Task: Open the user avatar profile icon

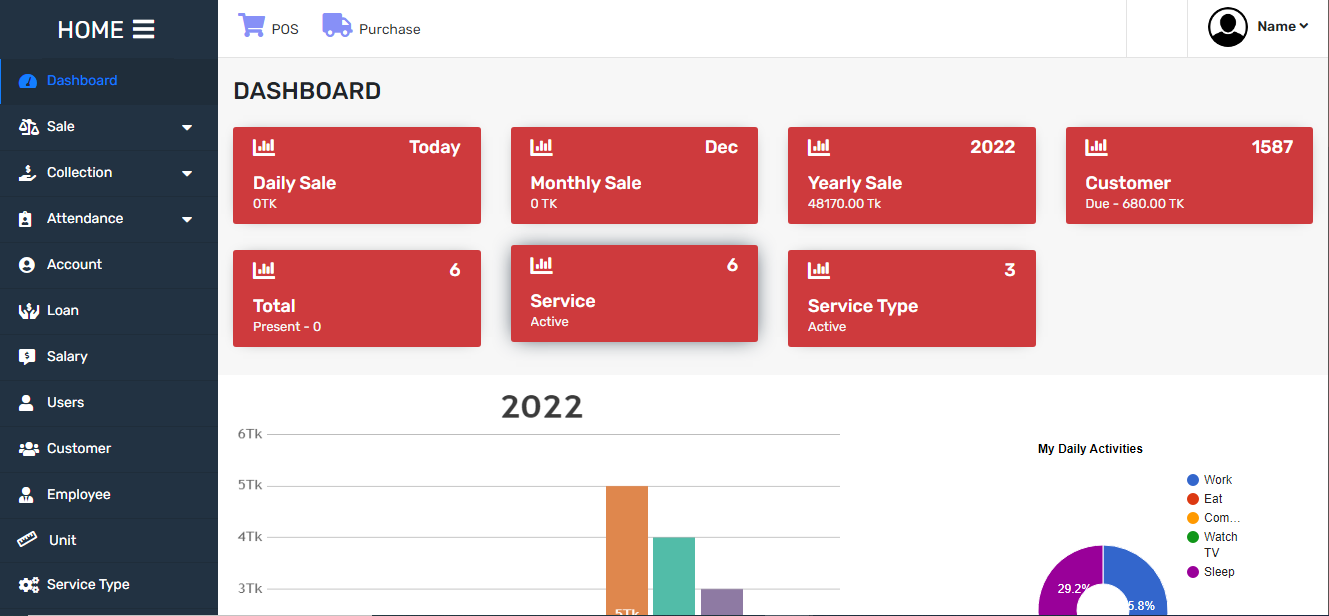Action: point(1228,27)
